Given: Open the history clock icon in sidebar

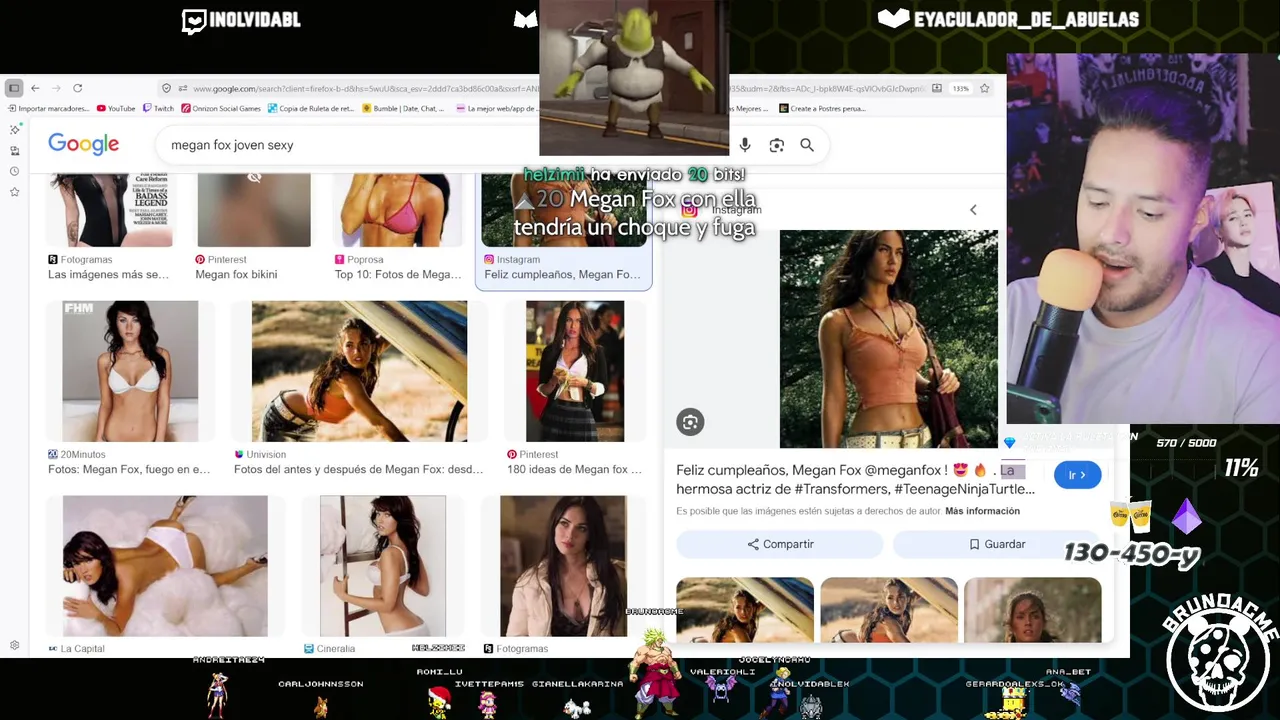Looking at the screenshot, I should click(x=14, y=171).
